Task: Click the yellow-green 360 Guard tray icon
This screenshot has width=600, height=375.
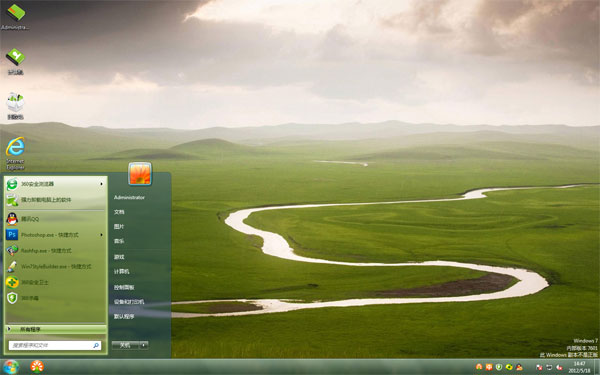Action: point(509,367)
